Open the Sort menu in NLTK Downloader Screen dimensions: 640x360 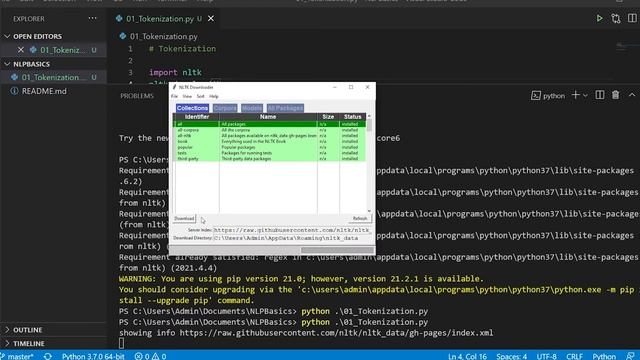click(200, 96)
